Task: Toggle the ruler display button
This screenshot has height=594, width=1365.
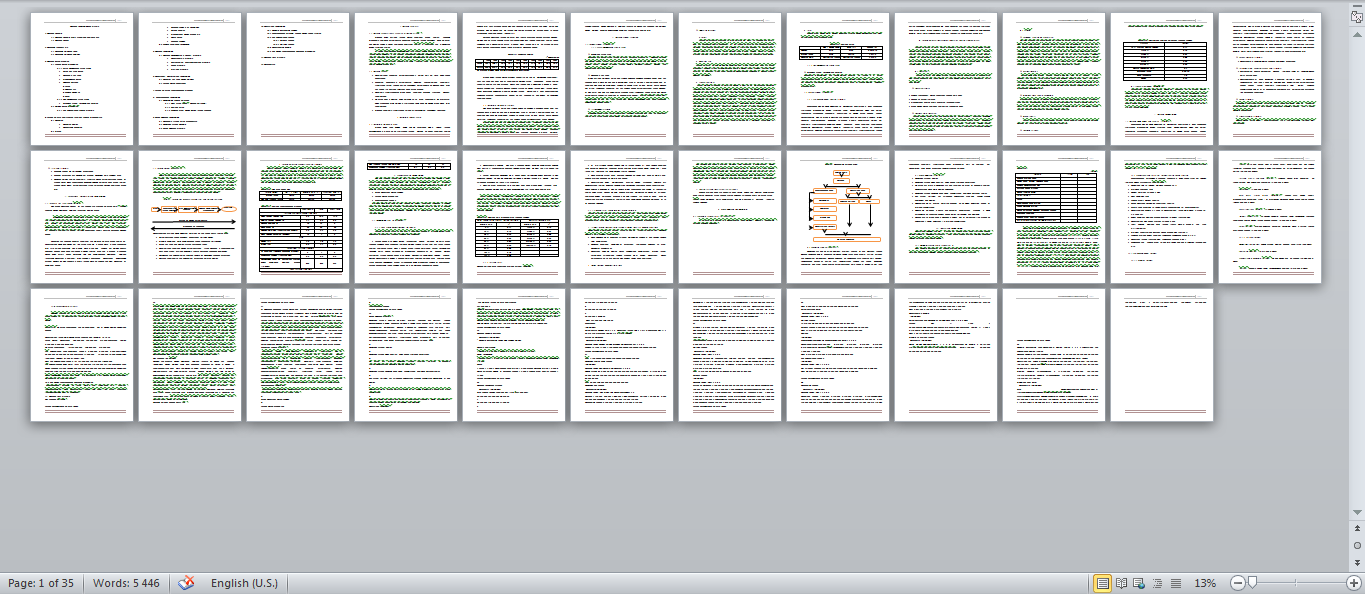Action: (x=1357, y=17)
